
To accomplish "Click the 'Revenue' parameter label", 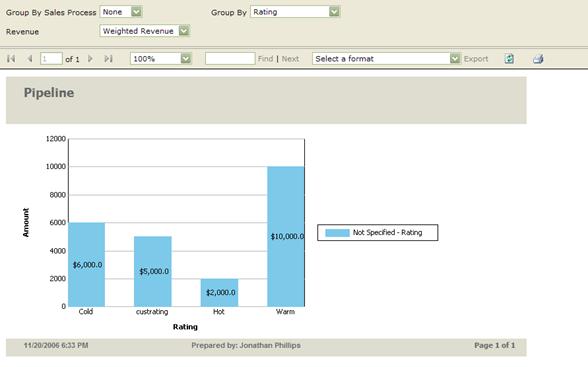I will click(22, 31).
